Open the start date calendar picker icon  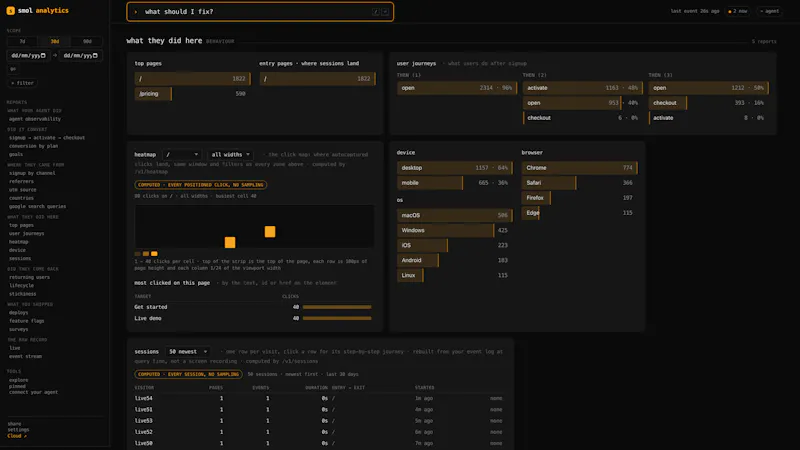pos(43,56)
